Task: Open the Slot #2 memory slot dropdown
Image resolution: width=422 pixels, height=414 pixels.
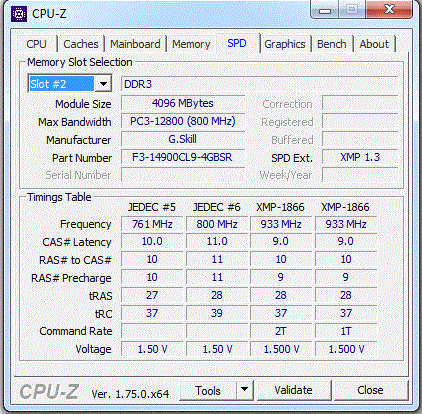Action: click(70, 84)
